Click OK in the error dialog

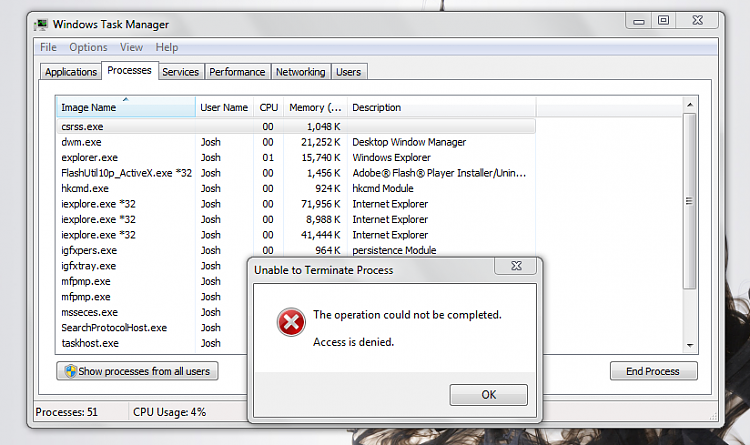tap(488, 395)
